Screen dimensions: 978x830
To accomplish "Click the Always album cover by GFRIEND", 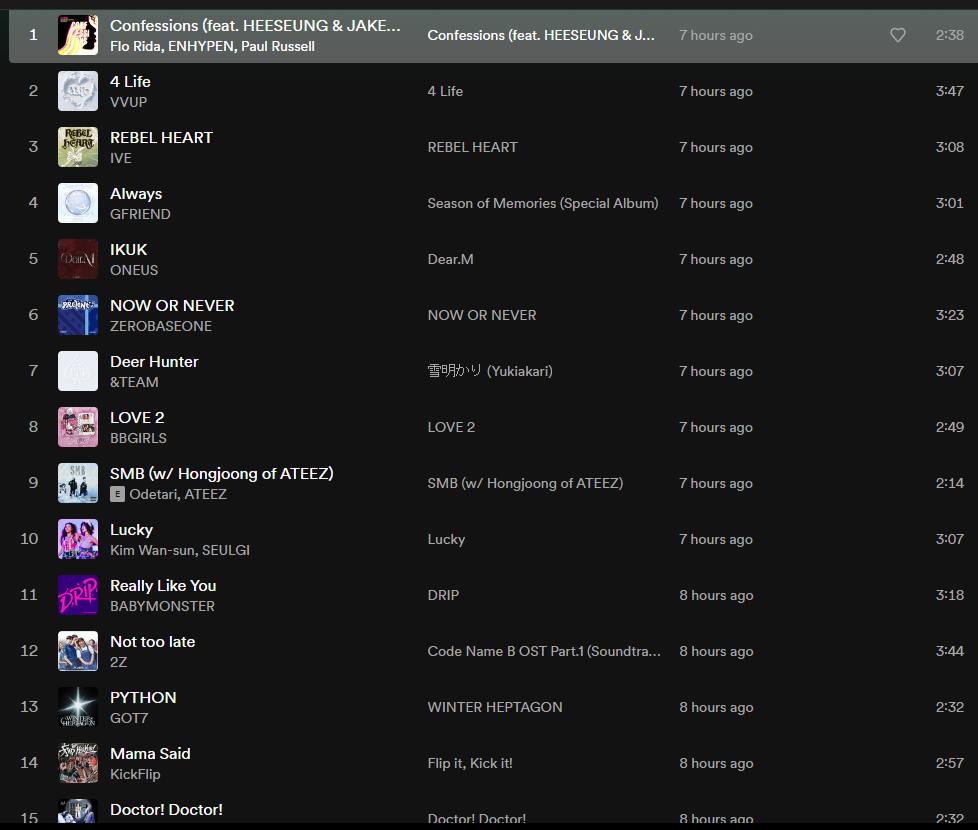I will 78,203.
